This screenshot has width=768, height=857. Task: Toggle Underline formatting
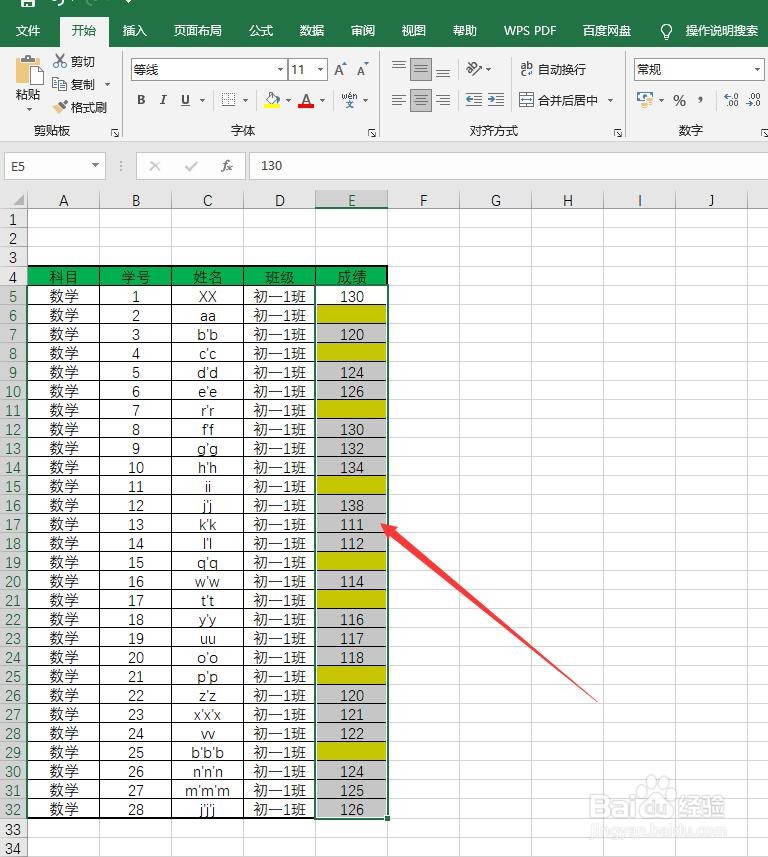pos(185,99)
